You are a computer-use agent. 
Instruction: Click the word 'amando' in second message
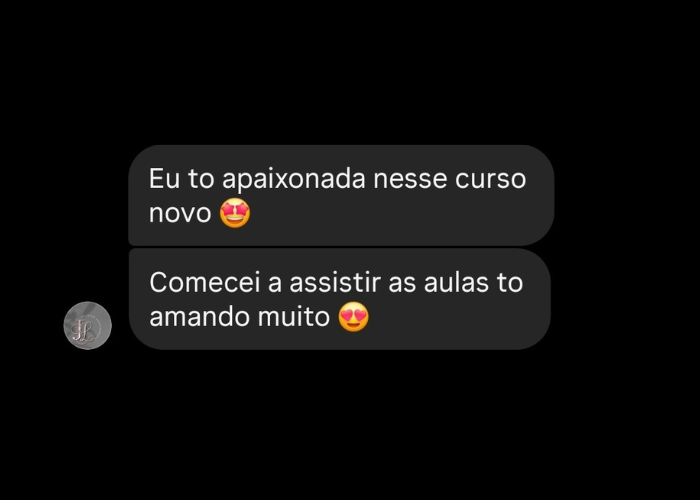point(200,317)
